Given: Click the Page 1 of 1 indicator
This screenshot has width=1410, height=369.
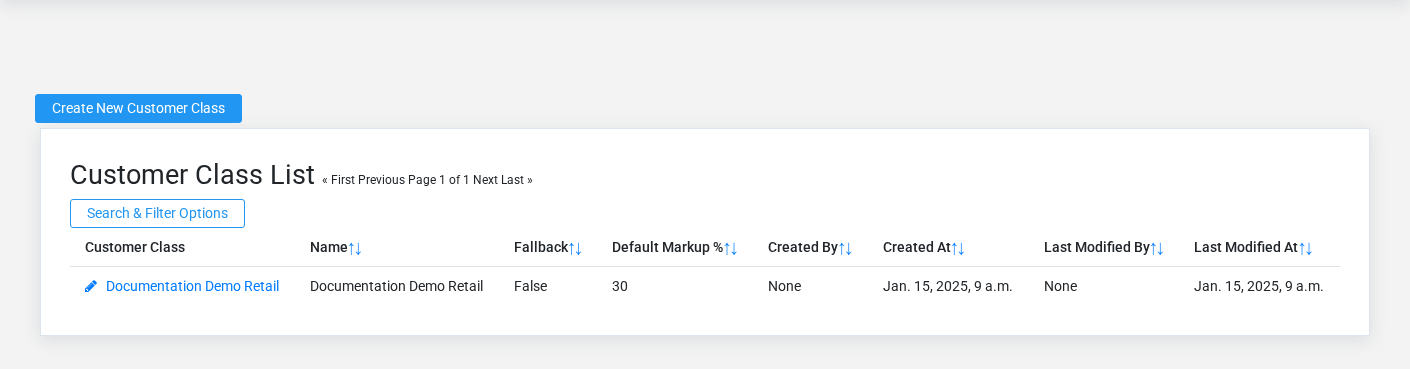Looking at the screenshot, I should pos(439,180).
